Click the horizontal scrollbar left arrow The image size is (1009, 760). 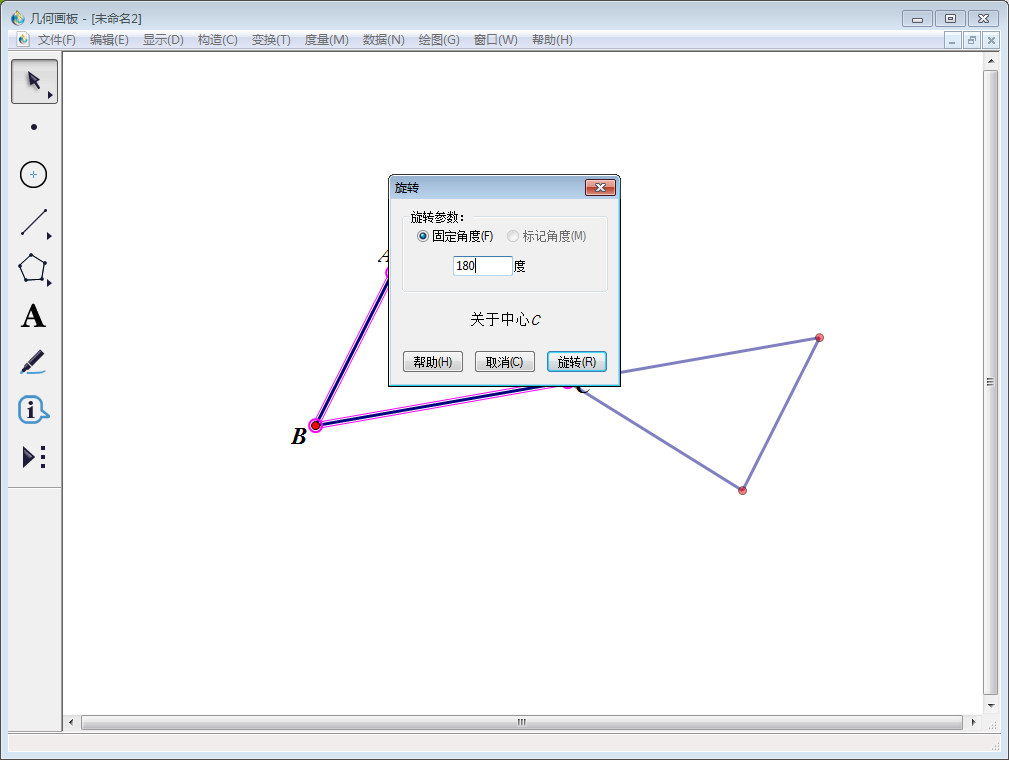point(71,722)
